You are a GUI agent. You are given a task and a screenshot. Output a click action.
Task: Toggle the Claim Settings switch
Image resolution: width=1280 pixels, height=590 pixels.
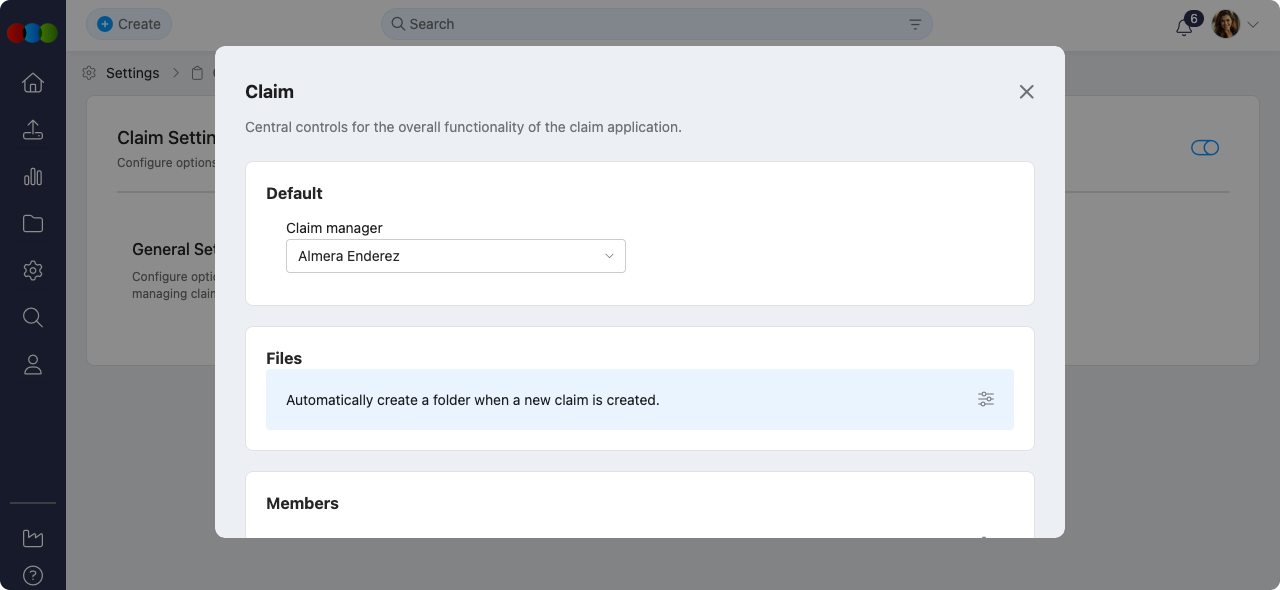(1204, 148)
